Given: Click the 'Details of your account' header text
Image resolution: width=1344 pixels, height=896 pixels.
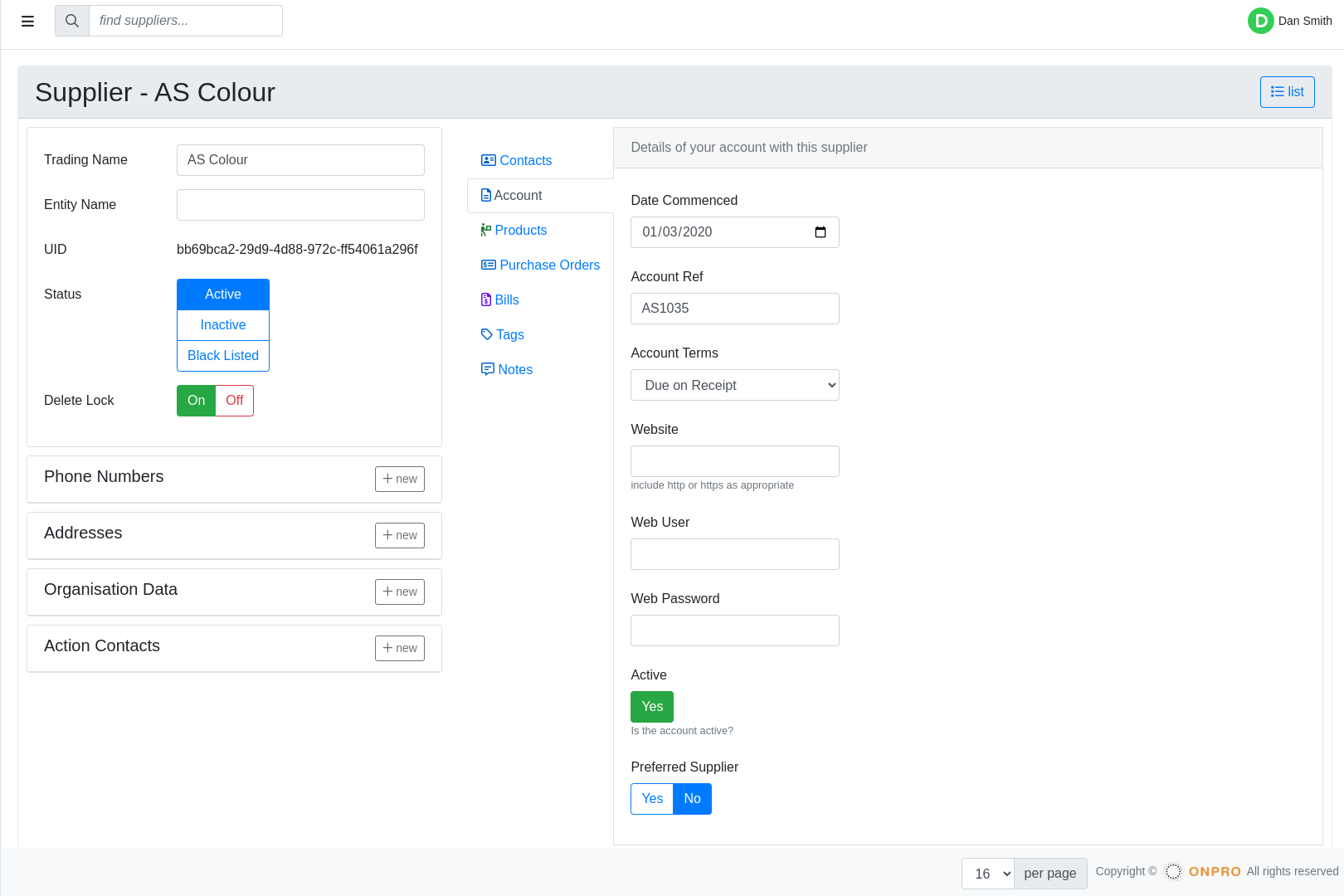Looking at the screenshot, I should (x=749, y=148).
